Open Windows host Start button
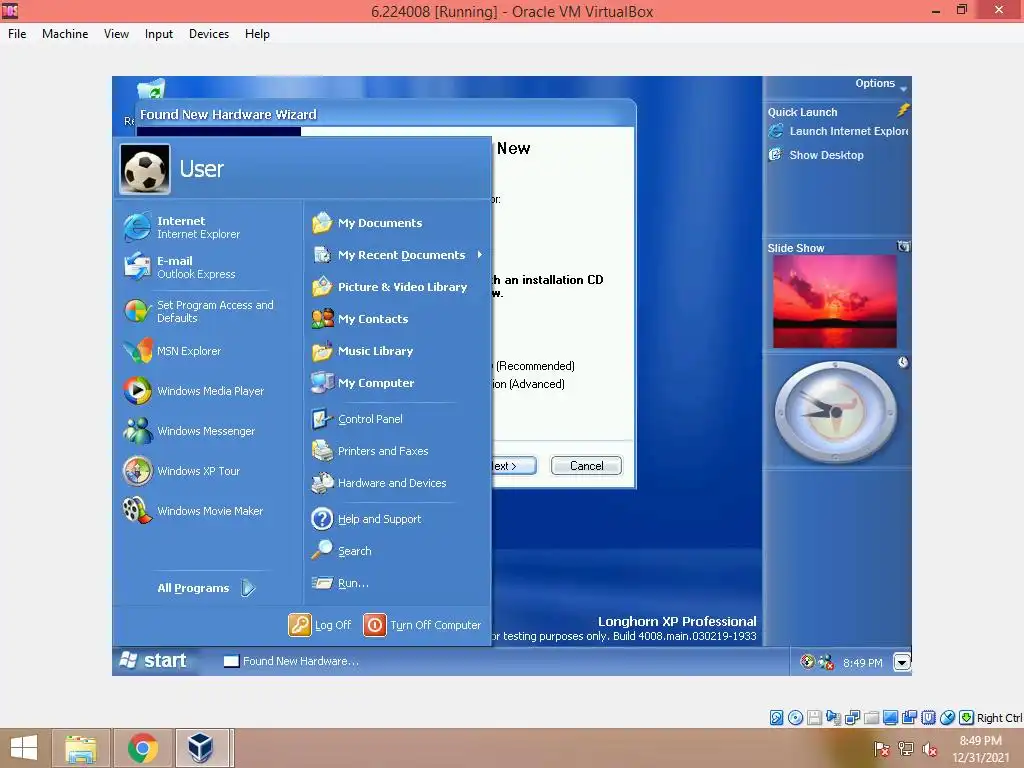 (x=24, y=748)
